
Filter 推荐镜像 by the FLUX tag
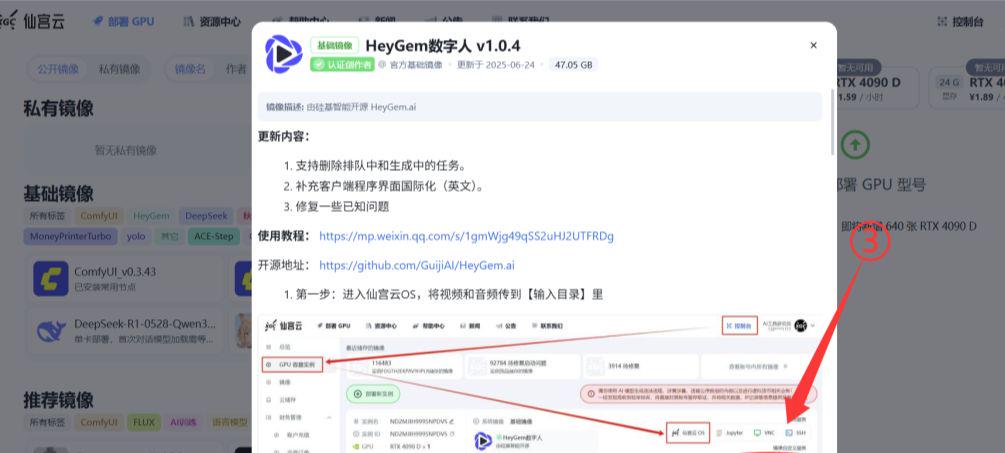pyautogui.click(x=144, y=422)
